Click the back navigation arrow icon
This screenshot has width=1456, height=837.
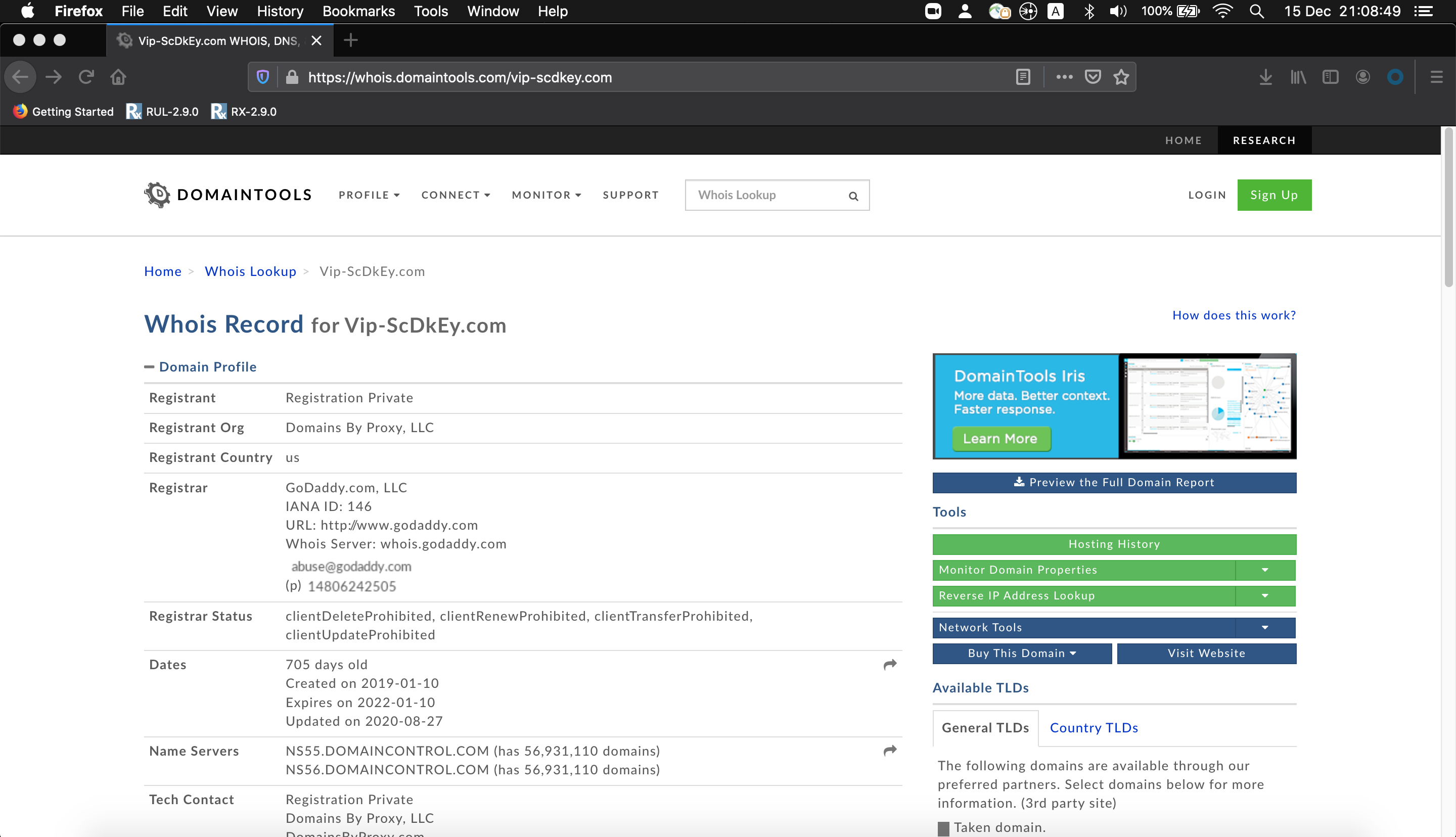[x=20, y=77]
